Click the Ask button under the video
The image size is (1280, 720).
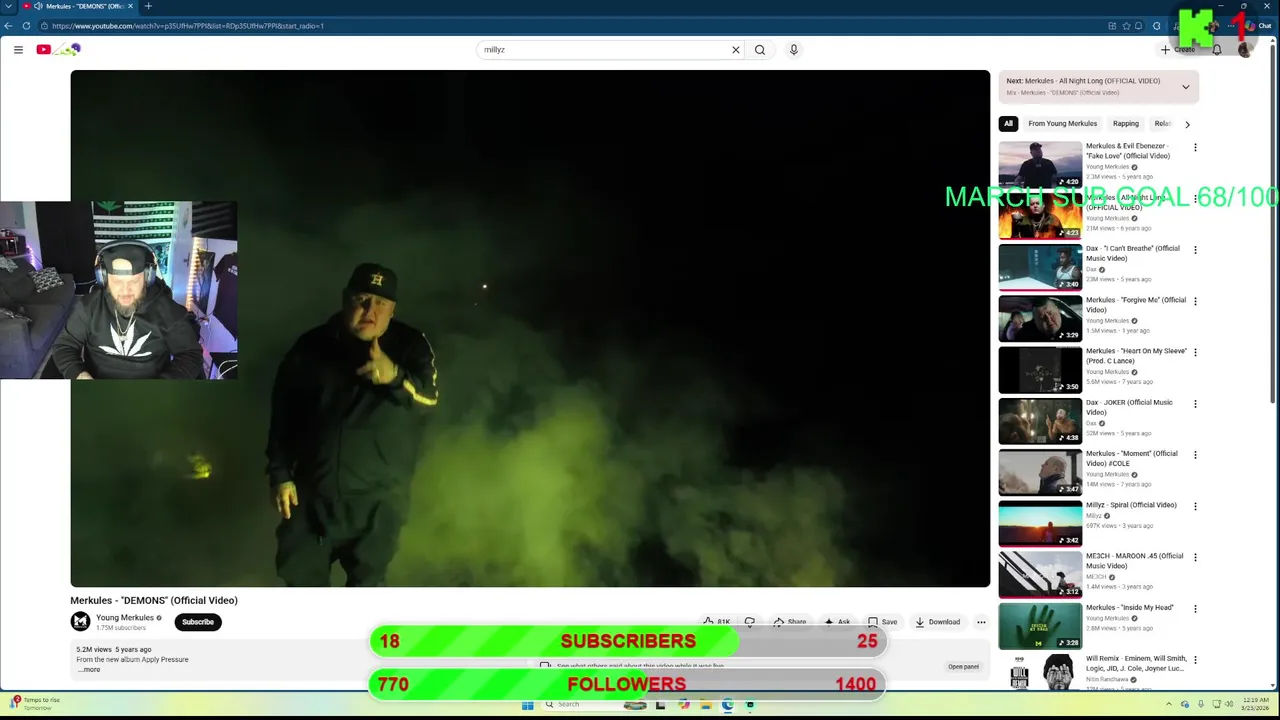pos(837,622)
